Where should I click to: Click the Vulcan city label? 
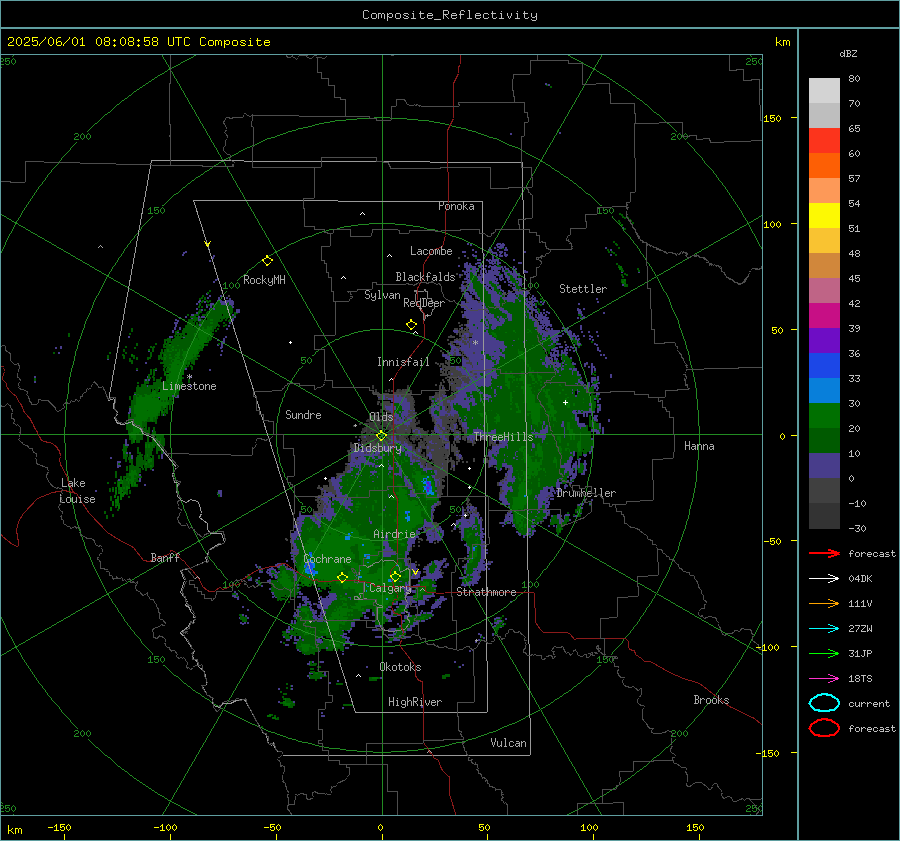point(508,743)
